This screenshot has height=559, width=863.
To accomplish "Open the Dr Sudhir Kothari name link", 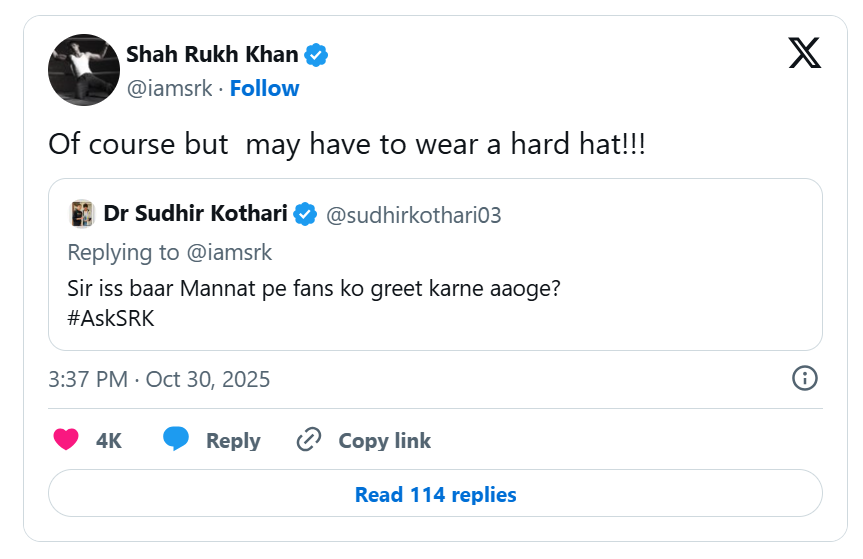I will [195, 214].
